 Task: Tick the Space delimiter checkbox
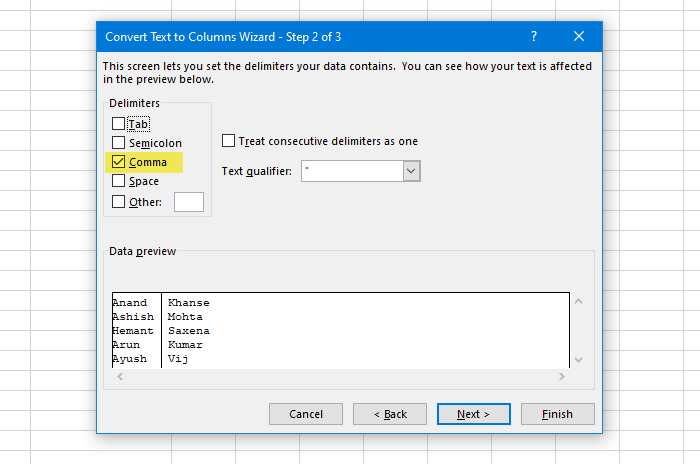click(x=119, y=181)
